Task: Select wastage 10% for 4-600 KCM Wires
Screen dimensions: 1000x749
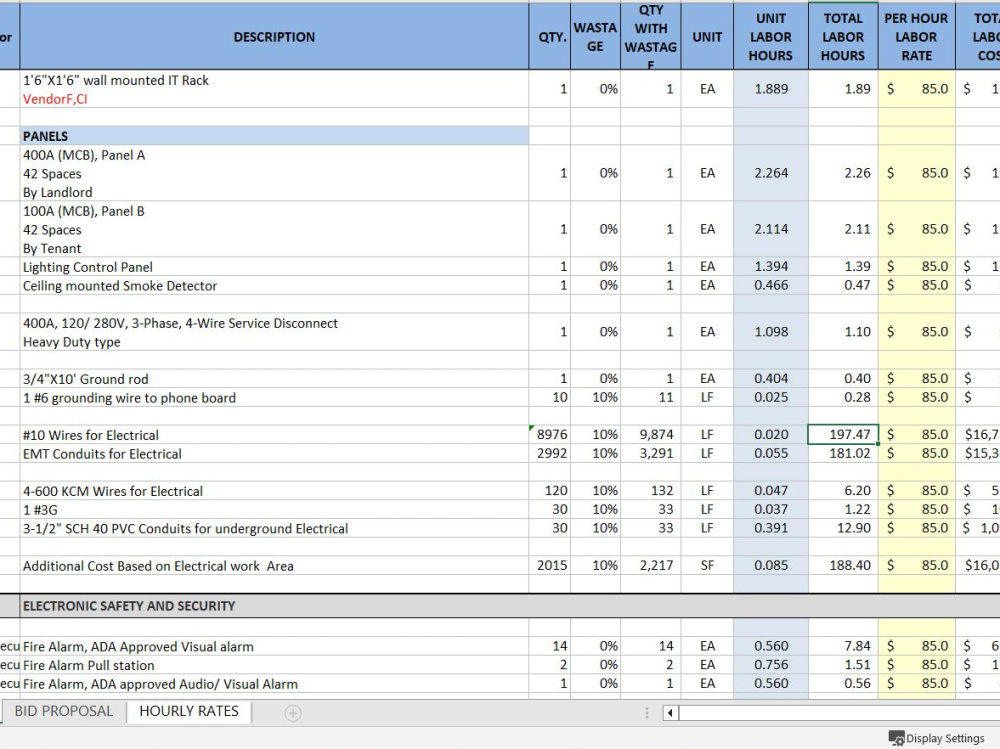Action: pyautogui.click(x=595, y=491)
